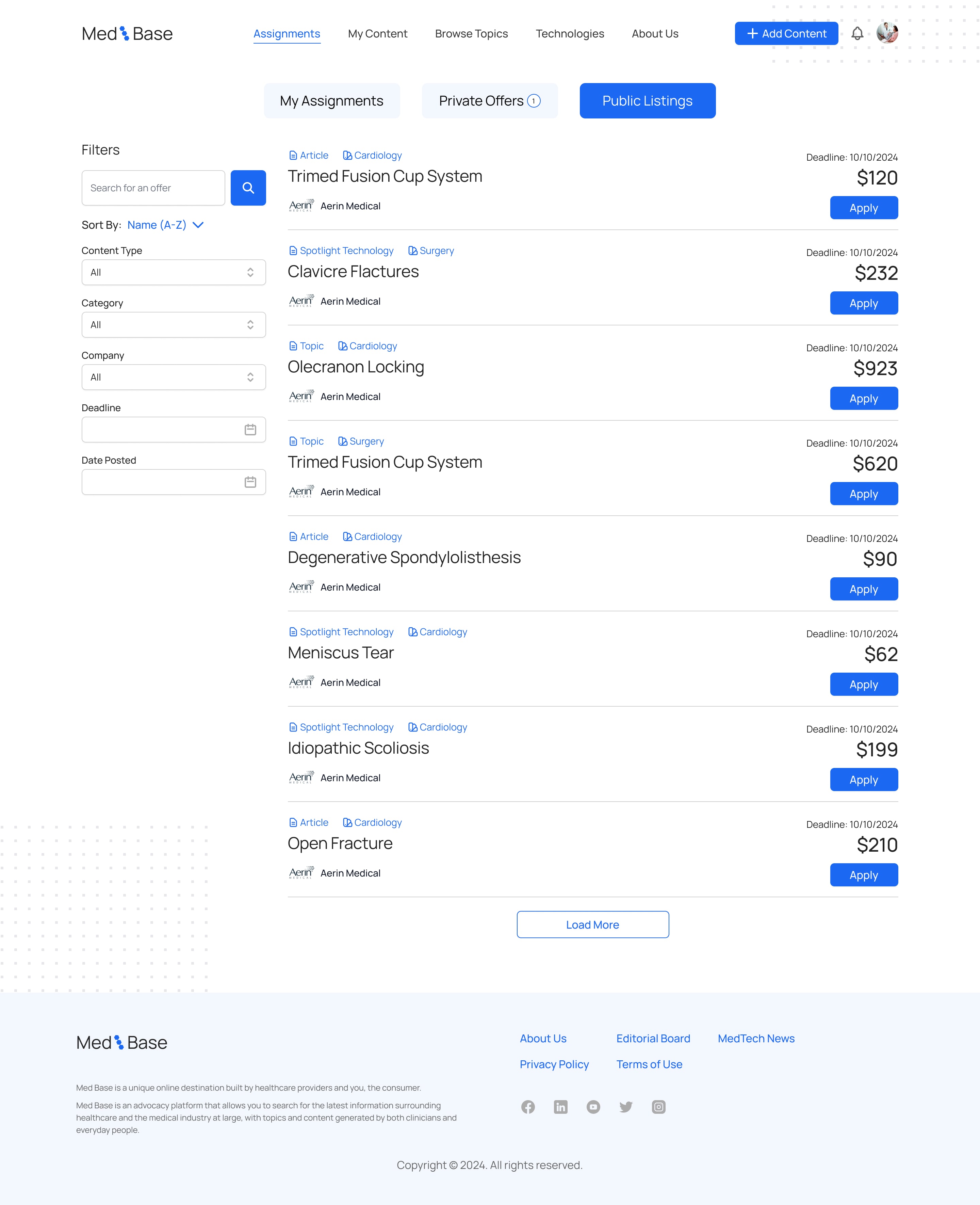This screenshot has height=1205, width=980.
Task: Visit the Facebook page via footer icon
Action: pos(528,1107)
